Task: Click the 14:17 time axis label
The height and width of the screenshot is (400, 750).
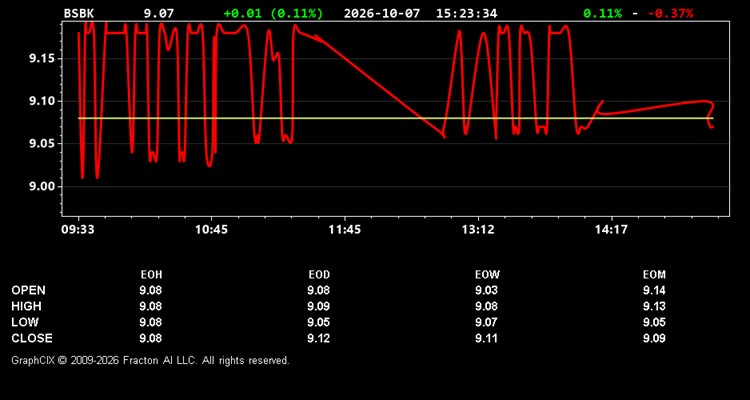Action: point(611,230)
